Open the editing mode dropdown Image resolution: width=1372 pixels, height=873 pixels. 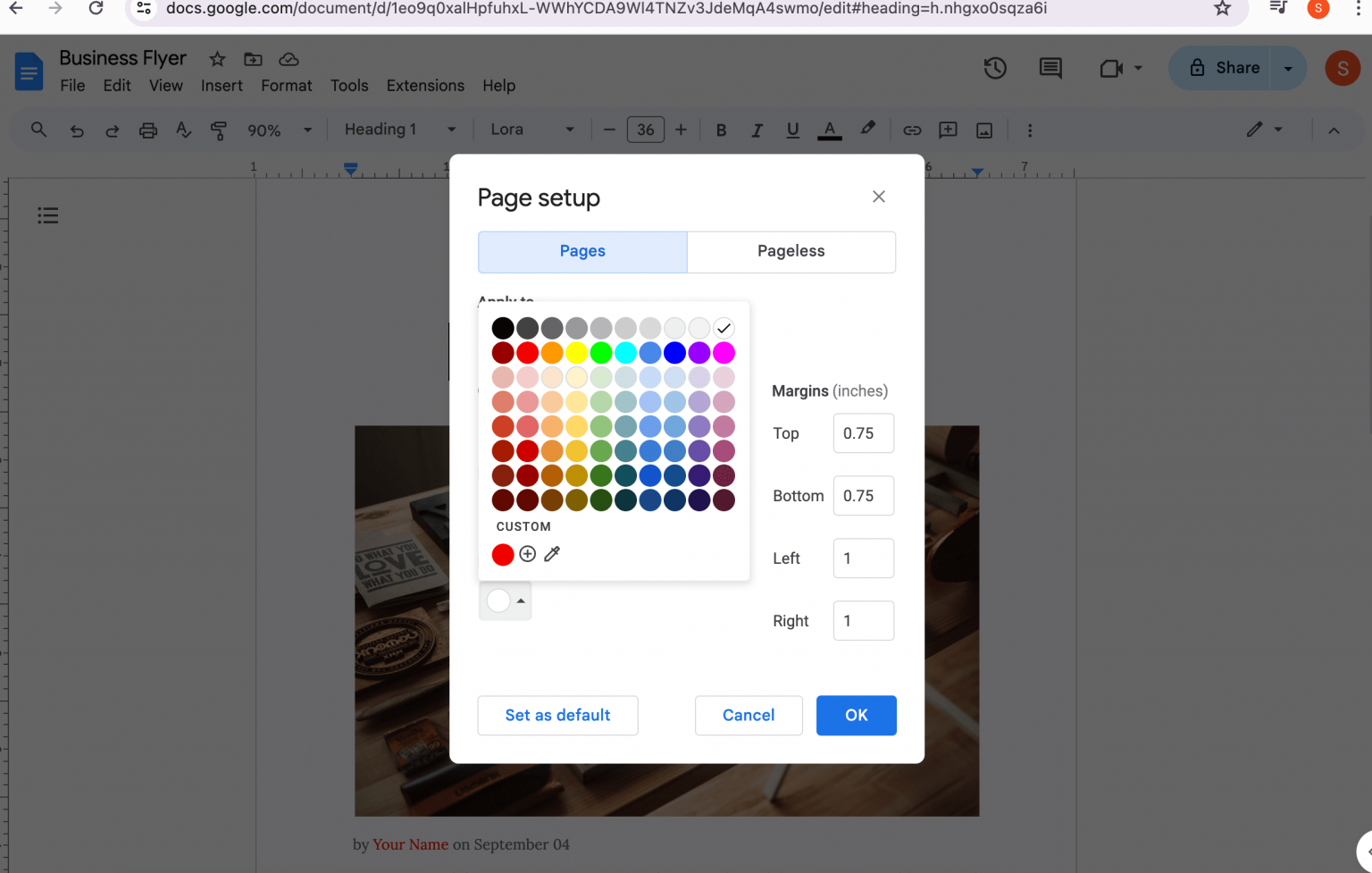(1265, 130)
